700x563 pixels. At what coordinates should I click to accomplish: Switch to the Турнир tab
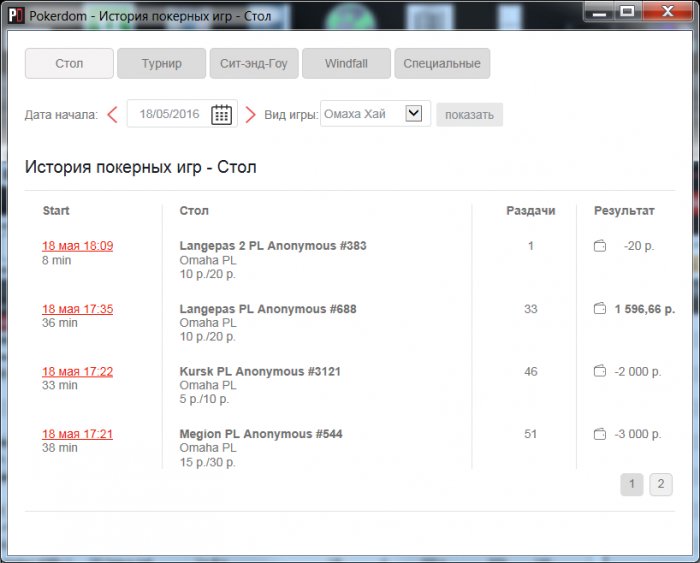coord(162,63)
